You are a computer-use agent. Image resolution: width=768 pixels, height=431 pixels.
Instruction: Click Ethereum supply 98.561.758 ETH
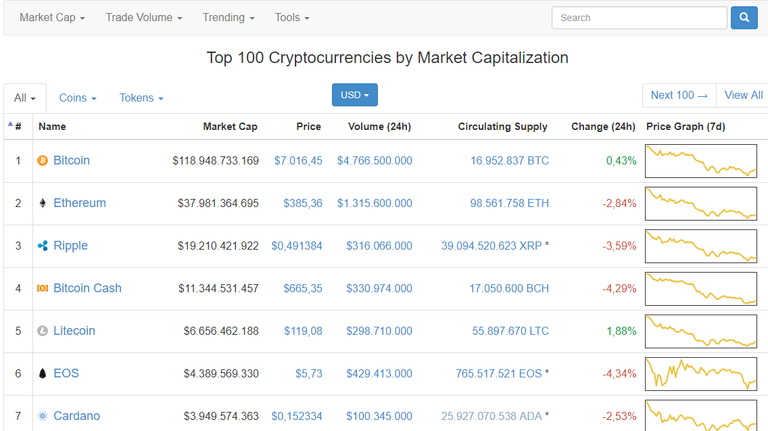(509, 203)
